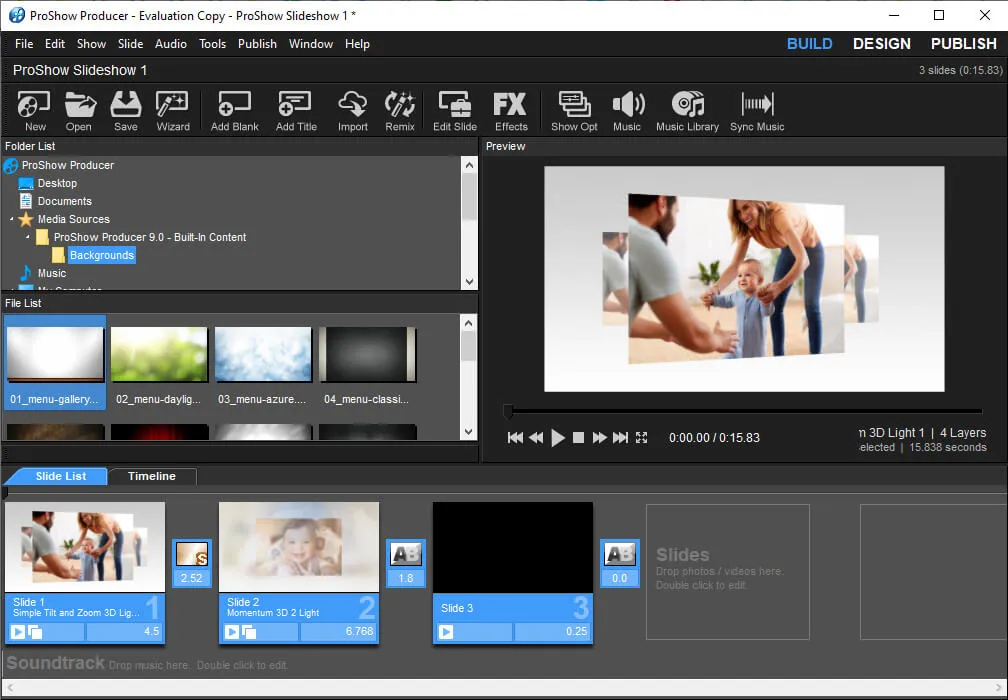The height and width of the screenshot is (700, 1008).
Task: Click Slide 2 layers icon
Action: point(249,632)
